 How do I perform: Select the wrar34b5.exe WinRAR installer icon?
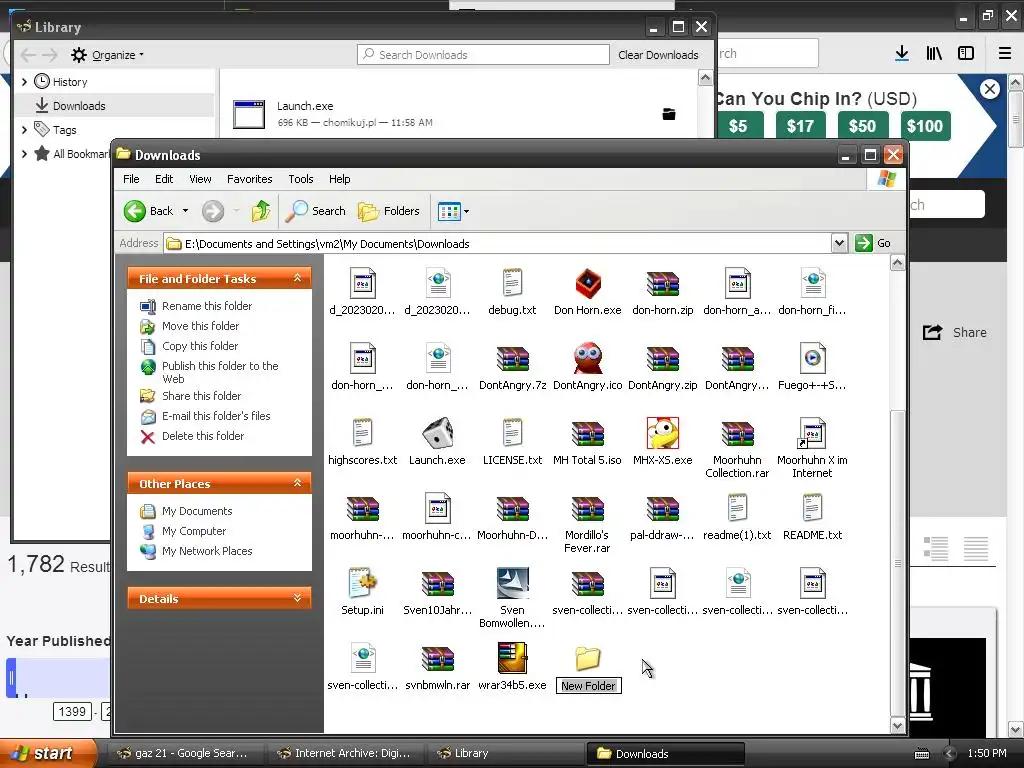[x=512, y=658]
